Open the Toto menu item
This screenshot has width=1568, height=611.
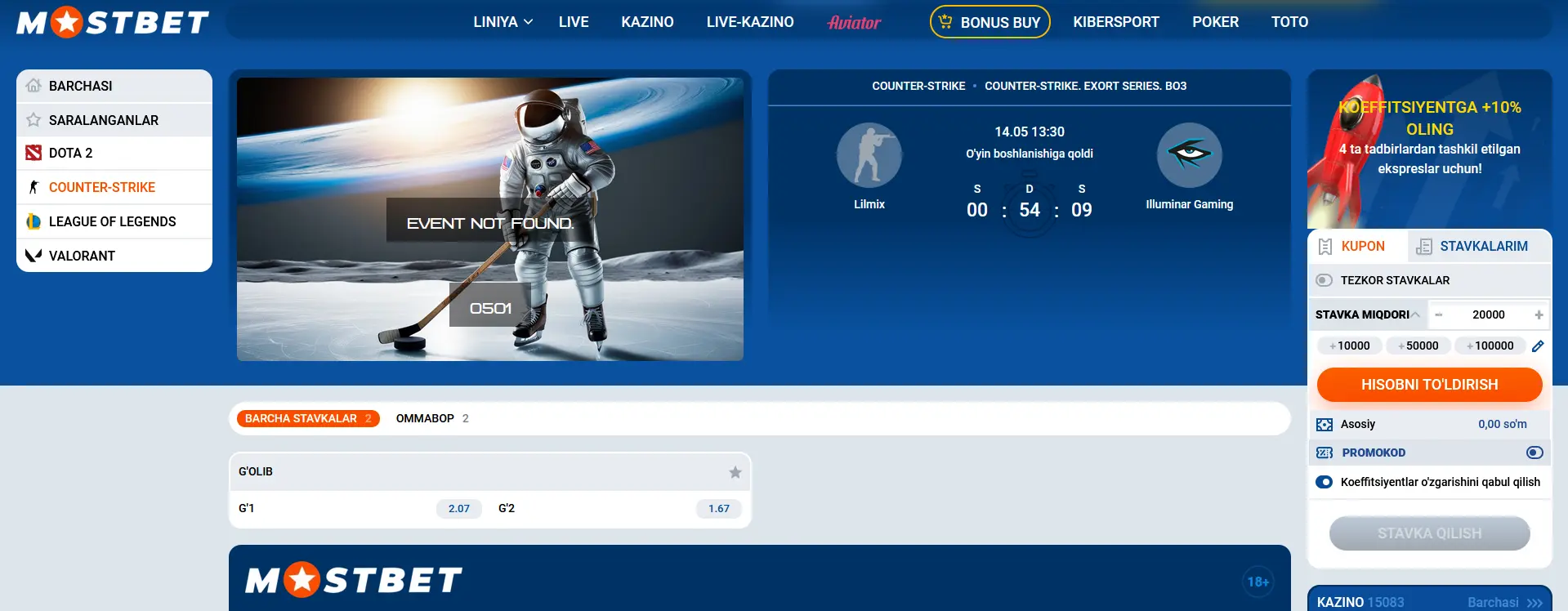click(1289, 22)
